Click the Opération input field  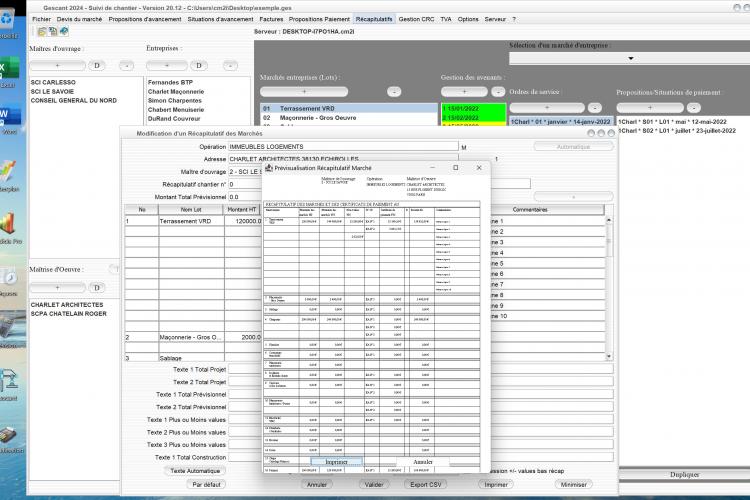pyautogui.click(x=343, y=146)
